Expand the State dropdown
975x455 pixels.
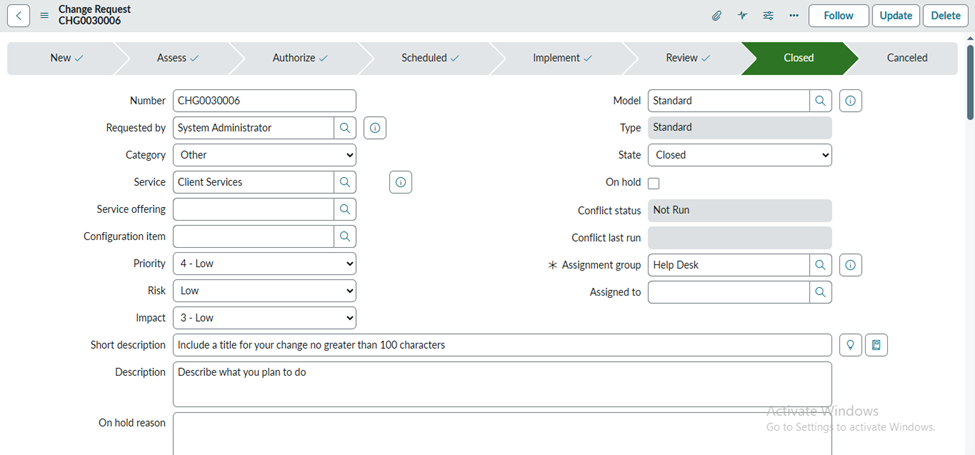(x=739, y=155)
